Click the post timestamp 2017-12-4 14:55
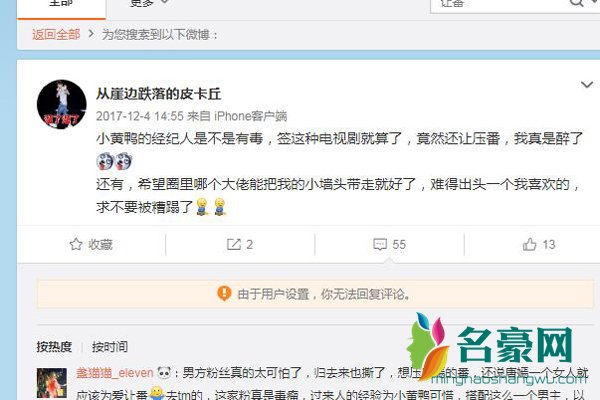Image resolution: width=600 pixels, height=400 pixels. (140, 116)
